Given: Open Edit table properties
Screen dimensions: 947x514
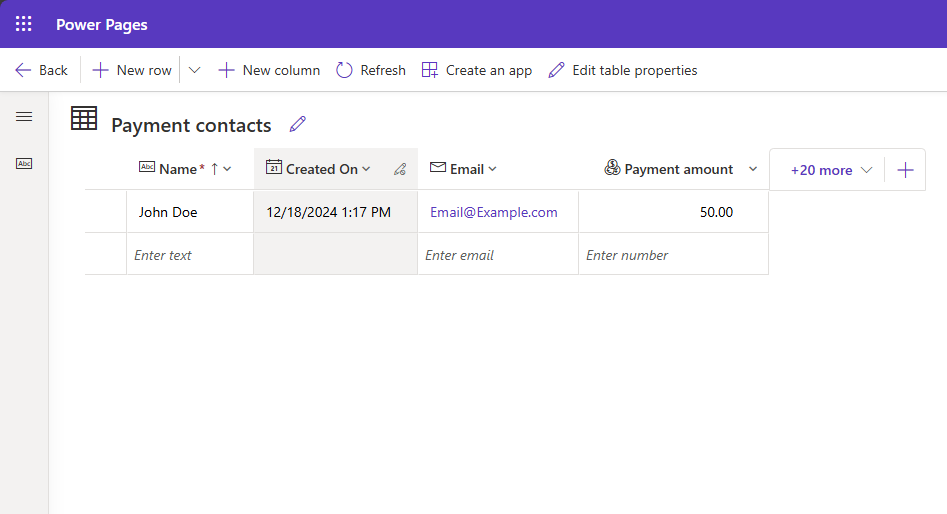Looking at the screenshot, I should pyautogui.click(x=623, y=70).
